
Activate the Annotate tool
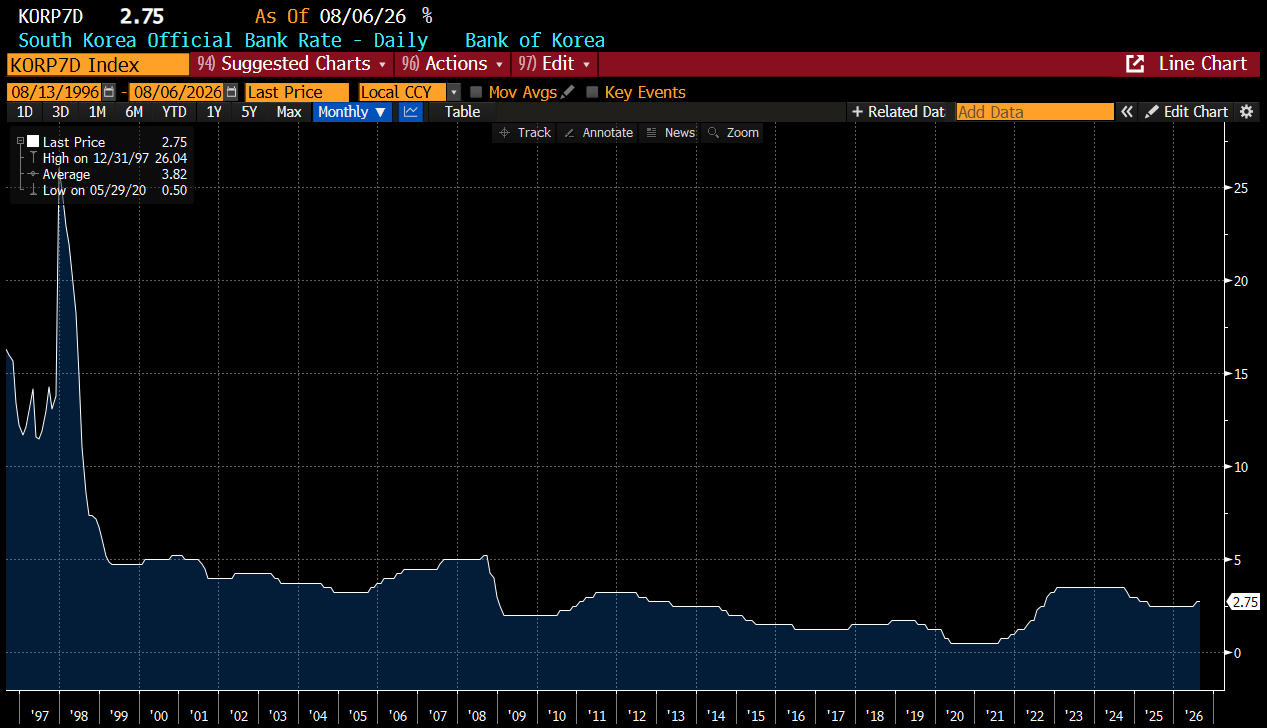(x=598, y=133)
